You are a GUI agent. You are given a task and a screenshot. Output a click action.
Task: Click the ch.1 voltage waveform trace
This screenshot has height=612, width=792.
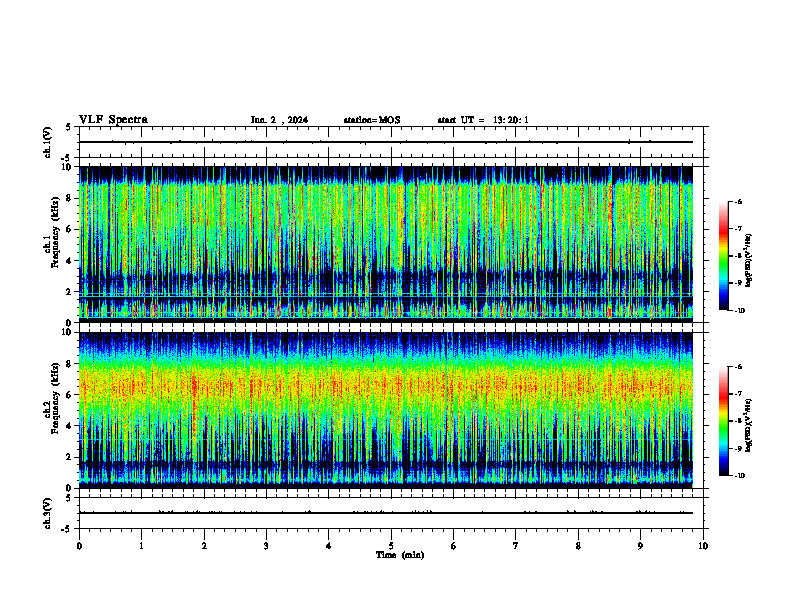coord(386,142)
